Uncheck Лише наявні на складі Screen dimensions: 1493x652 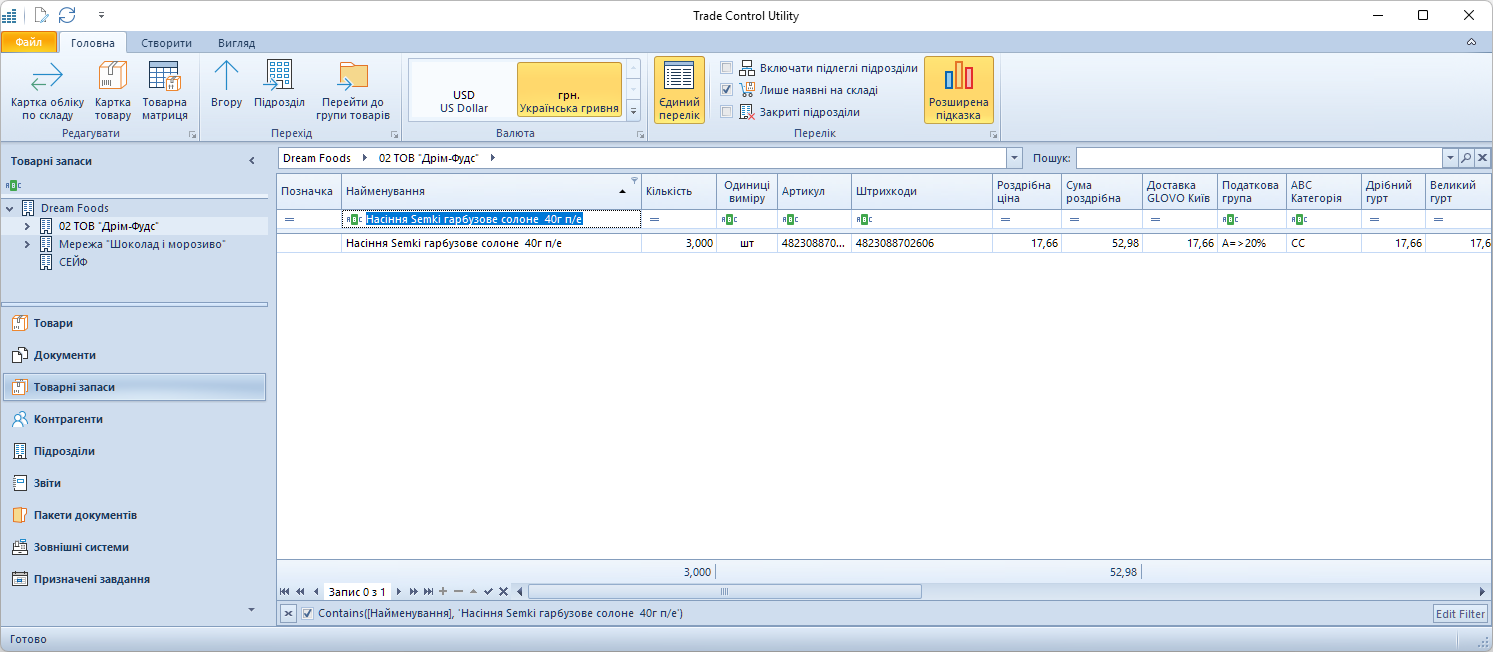727,90
